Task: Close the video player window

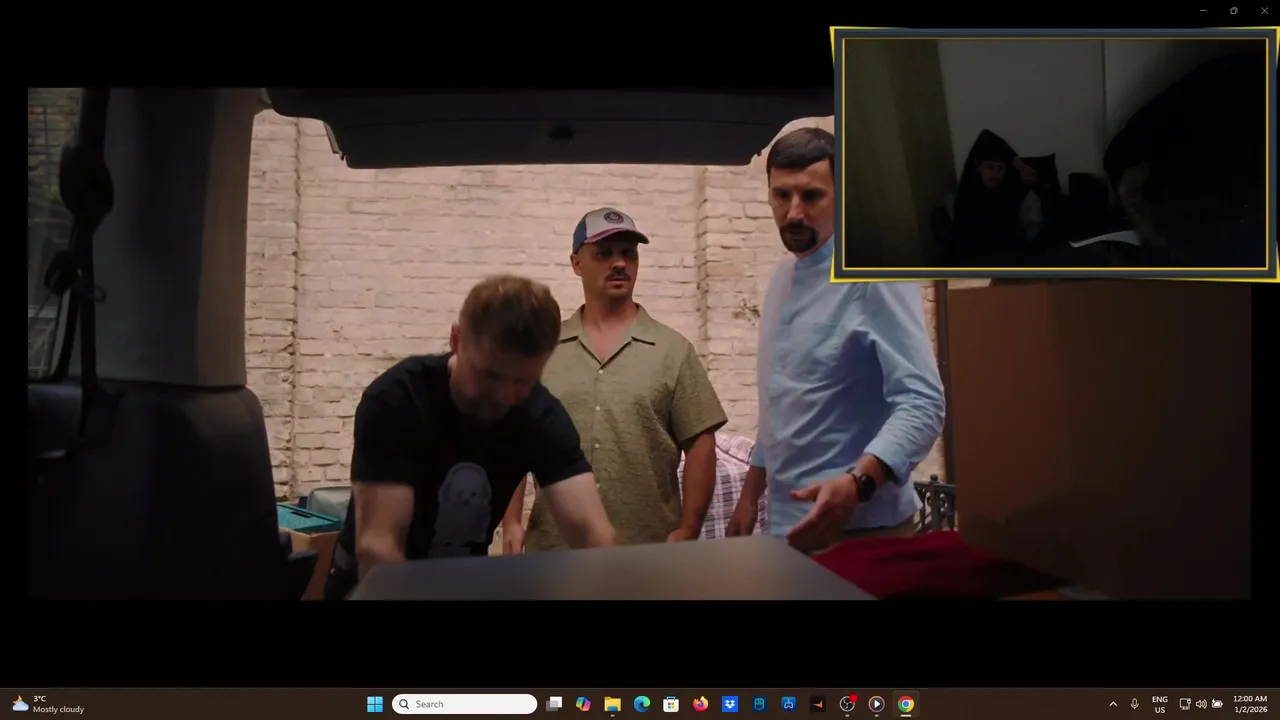Action: click(1263, 11)
